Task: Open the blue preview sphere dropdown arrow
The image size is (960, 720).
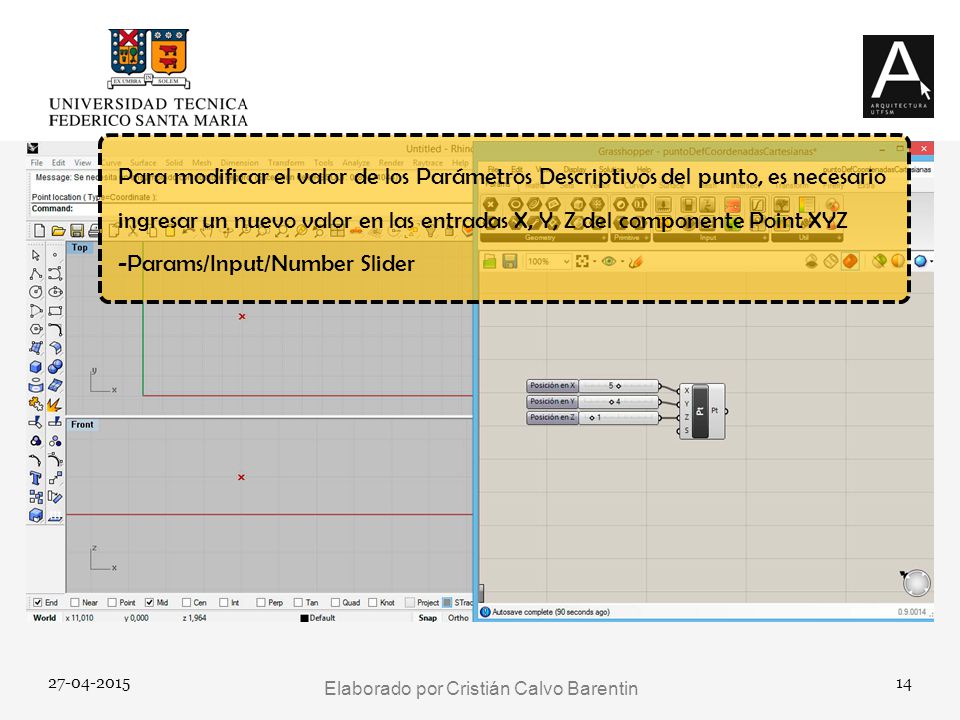Action: 931,262
